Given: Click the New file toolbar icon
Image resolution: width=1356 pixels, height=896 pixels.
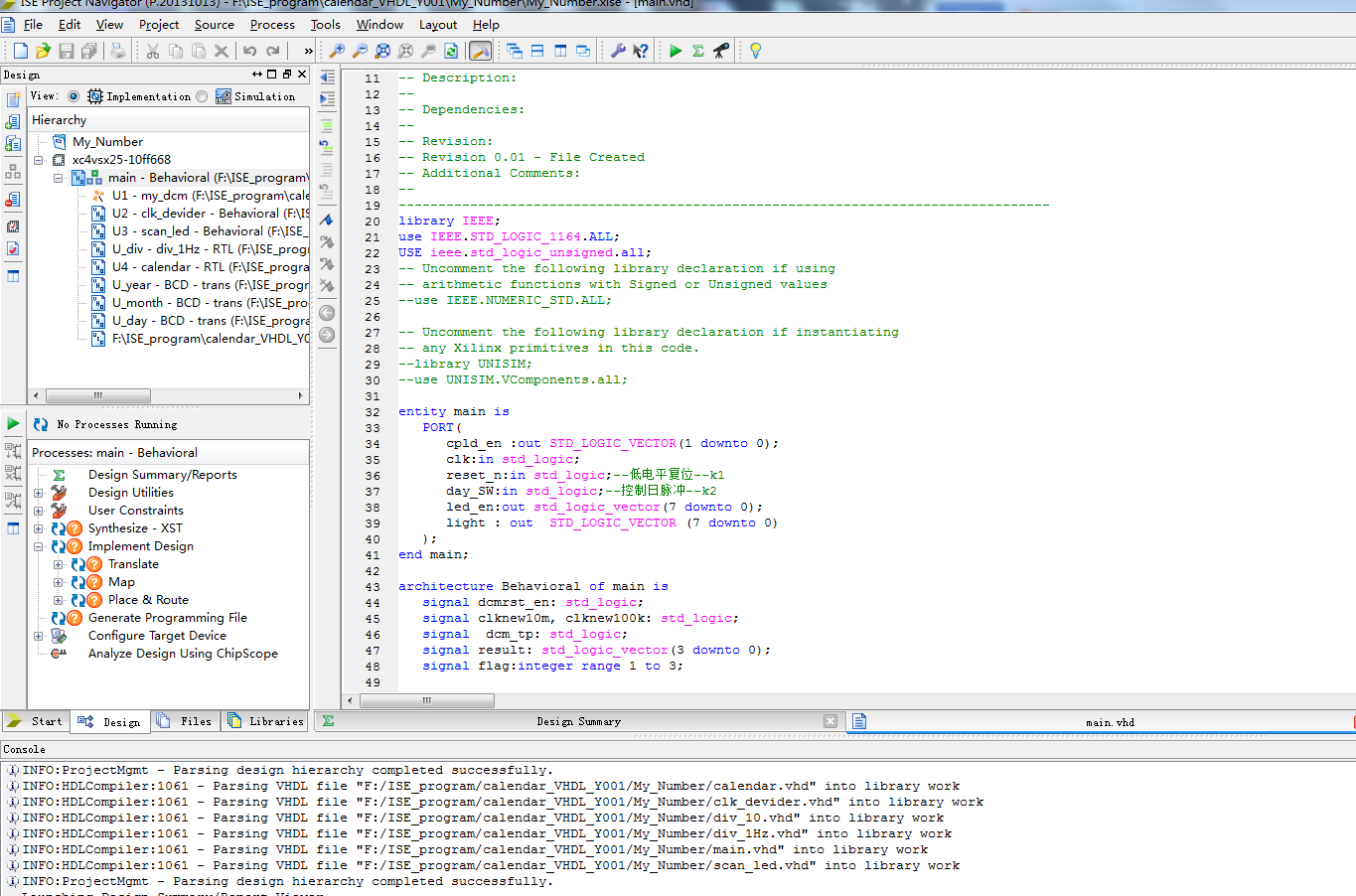Looking at the screenshot, I should pyautogui.click(x=20, y=51).
